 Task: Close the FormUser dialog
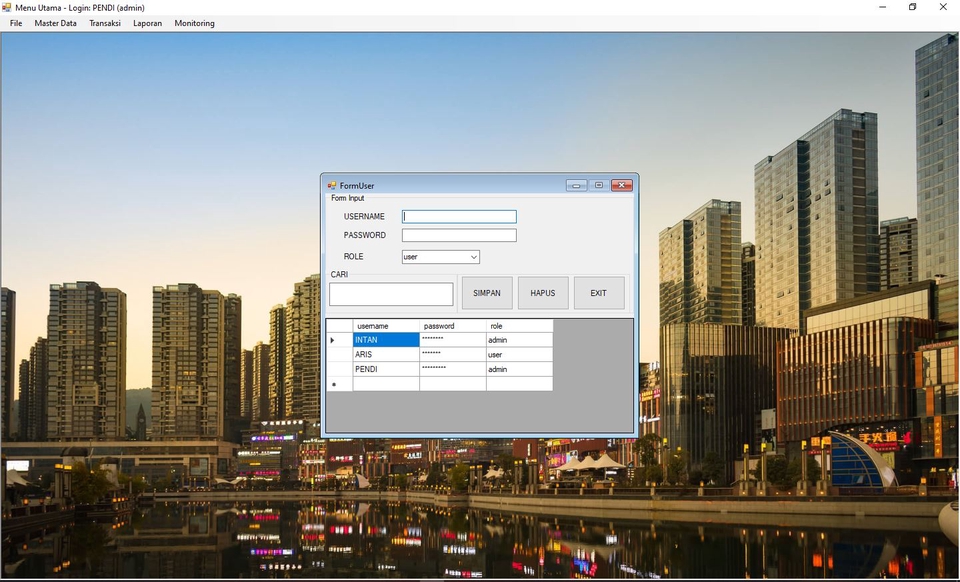[x=621, y=185]
